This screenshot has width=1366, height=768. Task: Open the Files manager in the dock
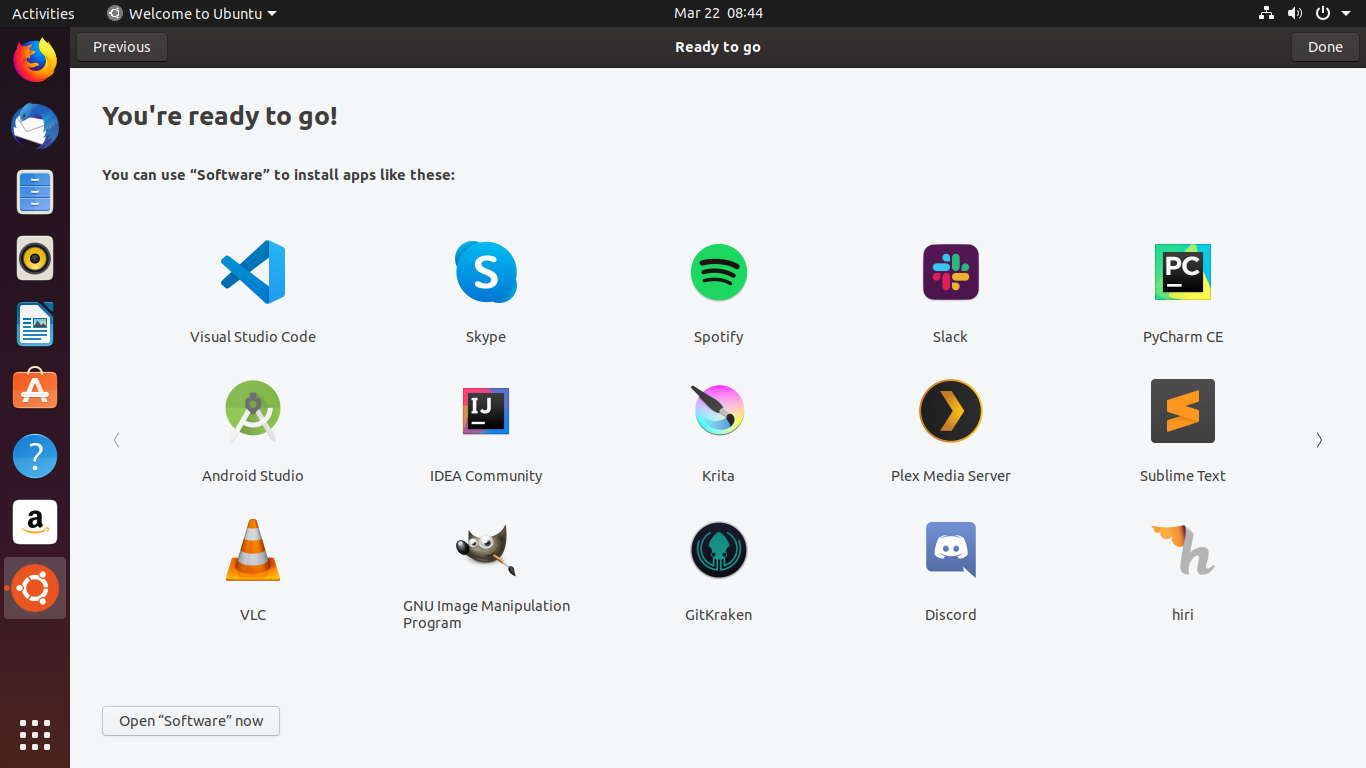tap(35, 192)
